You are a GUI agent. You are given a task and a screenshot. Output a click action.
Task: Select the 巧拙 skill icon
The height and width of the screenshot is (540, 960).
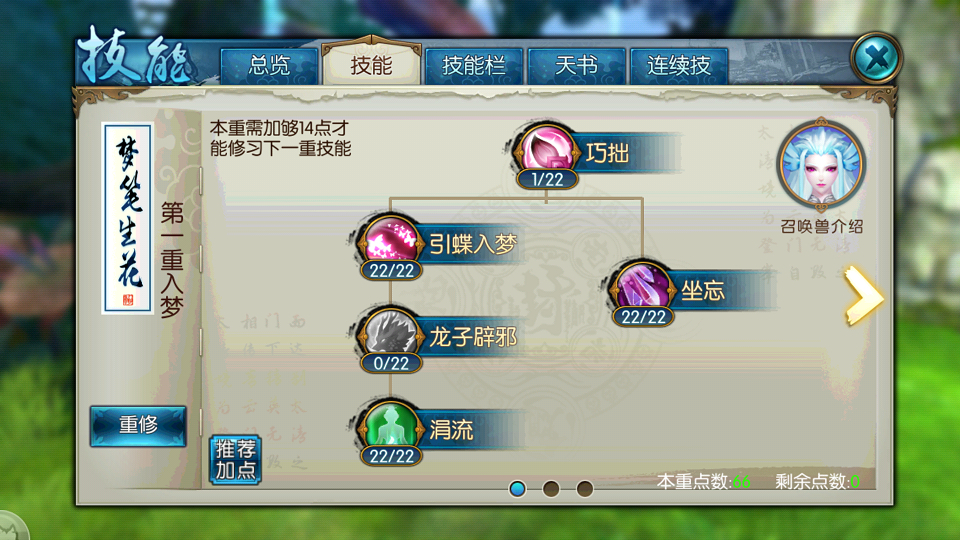pyautogui.click(x=546, y=150)
